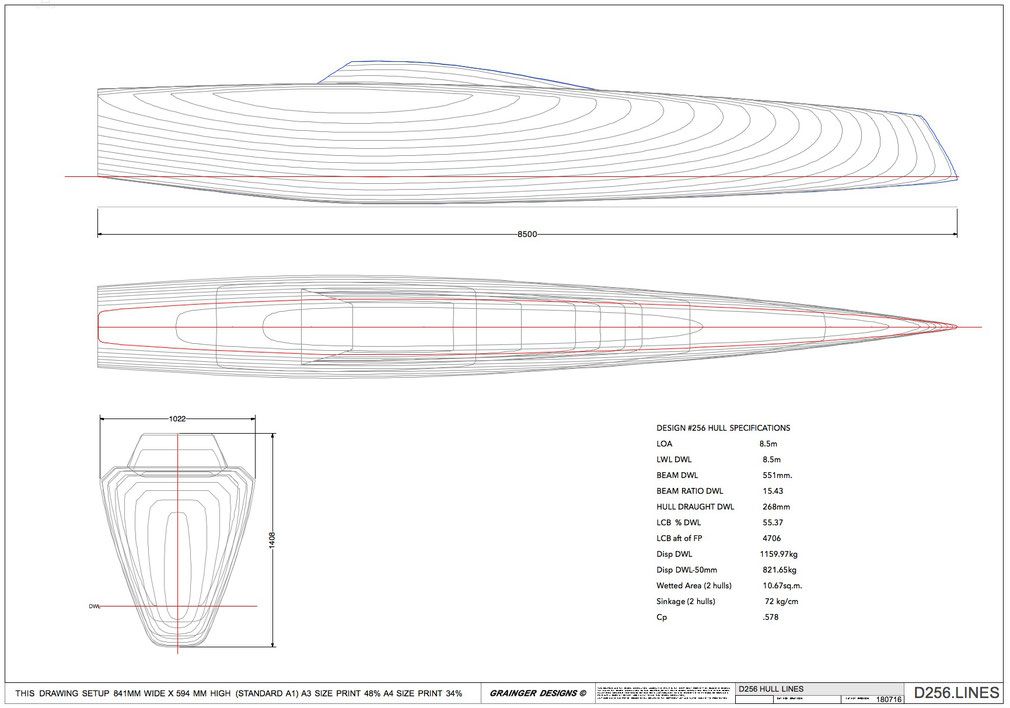Click the LOA value 8.5m
Screen dimensions: 1010x708
[x=770, y=443]
